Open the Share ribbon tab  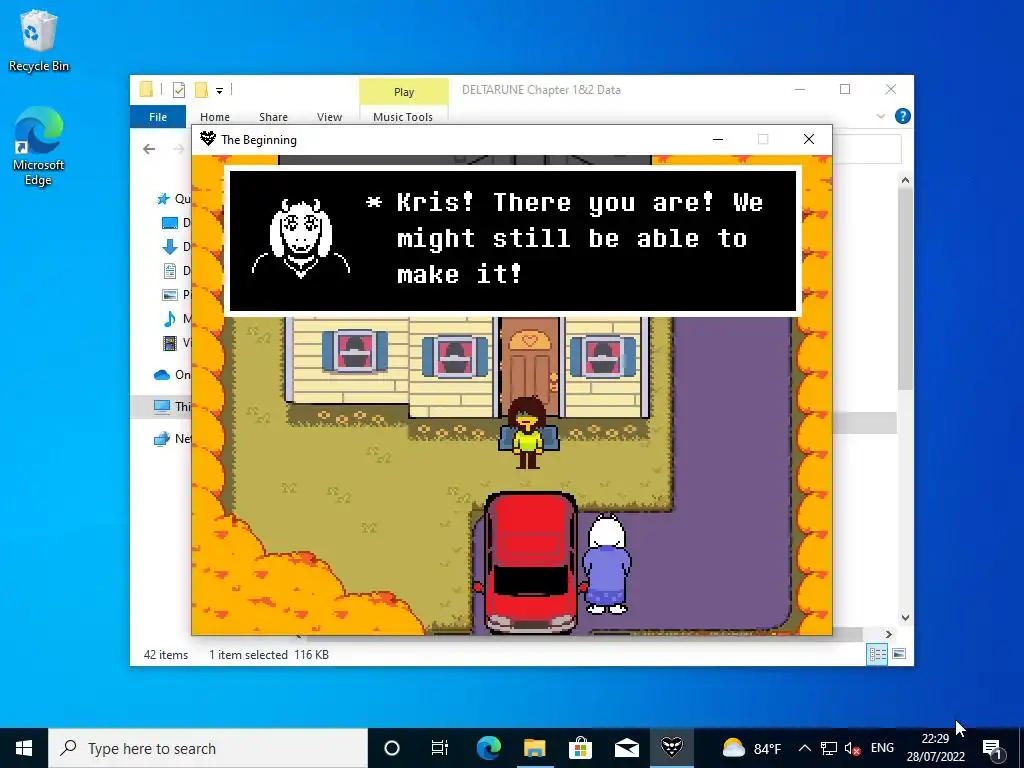[x=273, y=117]
